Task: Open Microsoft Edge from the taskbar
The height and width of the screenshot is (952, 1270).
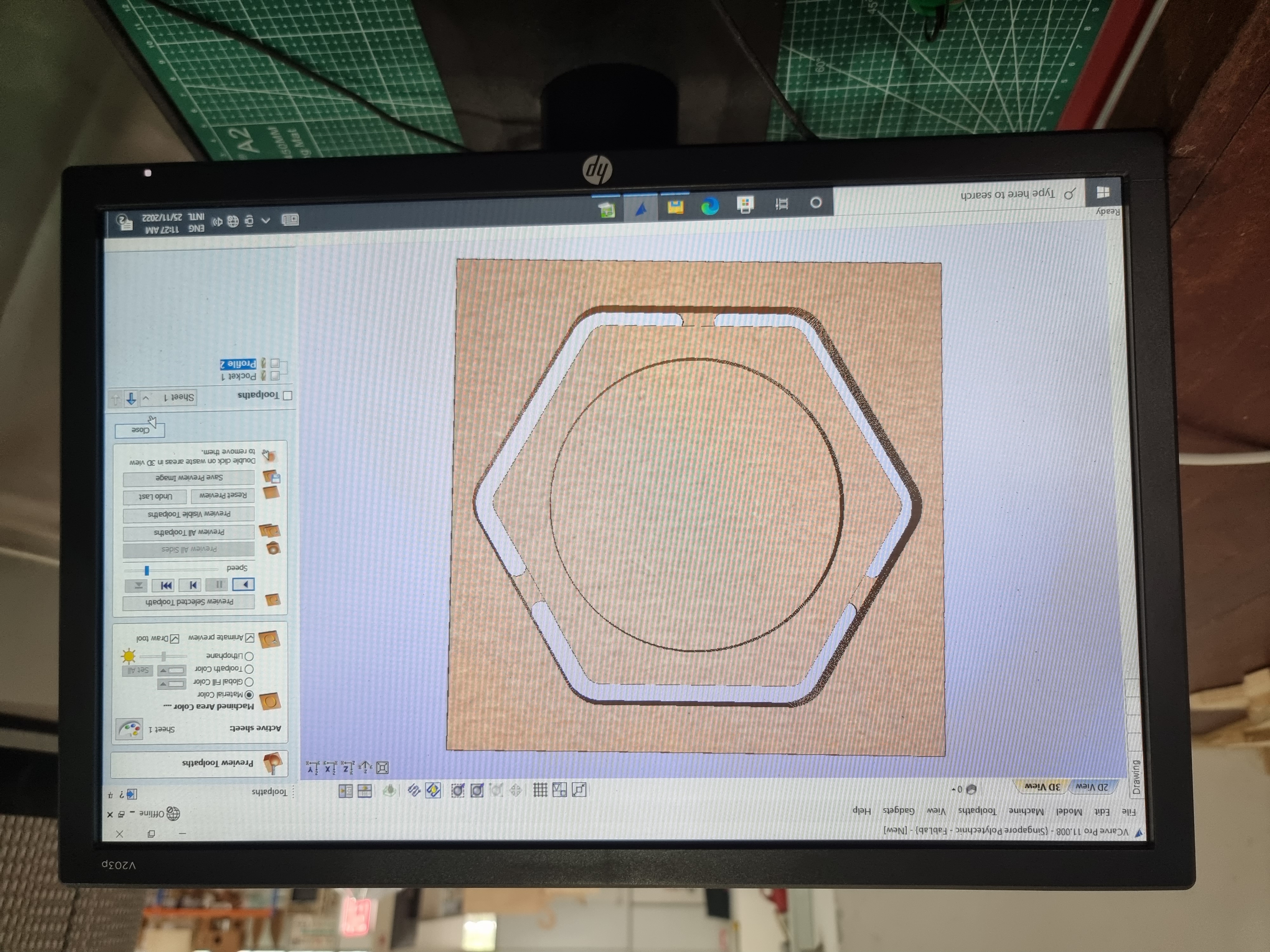Action: (710, 205)
